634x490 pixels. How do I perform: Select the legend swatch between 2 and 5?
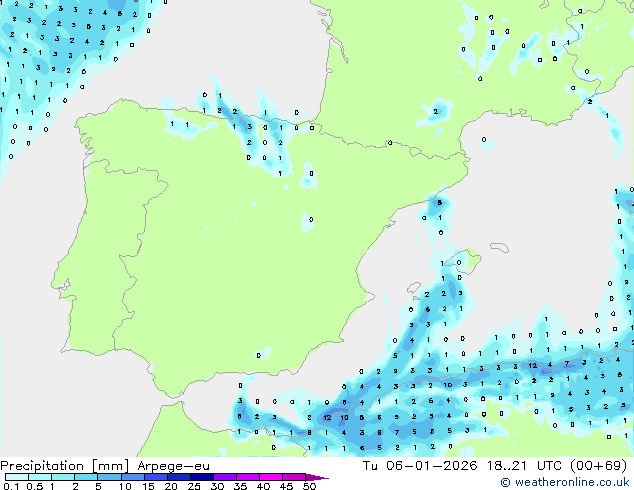86,477
